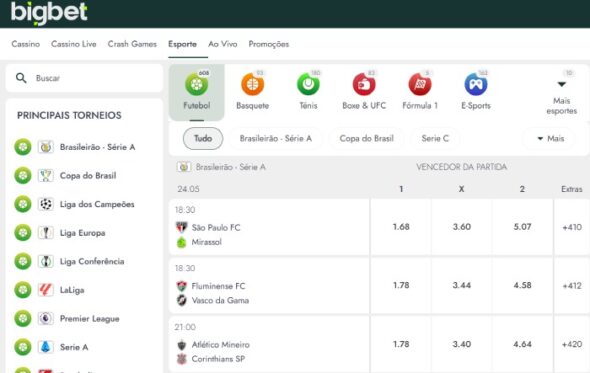Open the Cassino tab
Viewport: 590px width, 373px height.
[x=26, y=44]
